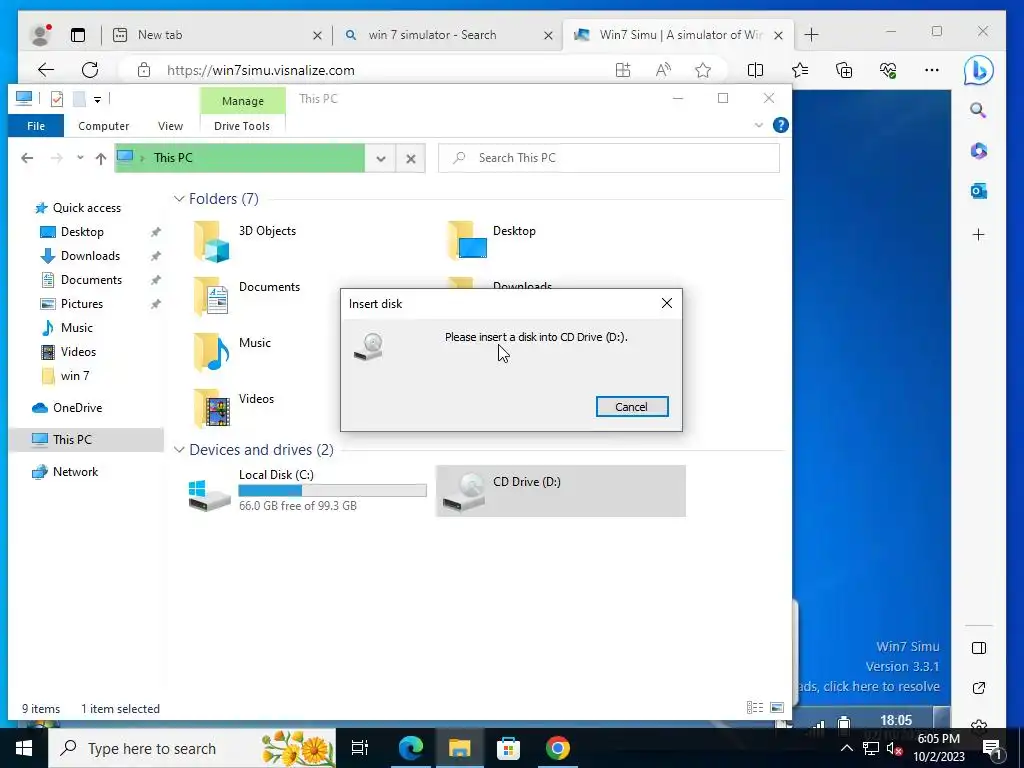Open the win 7 folder in sidebar
The image size is (1024, 768).
(x=74, y=376)
